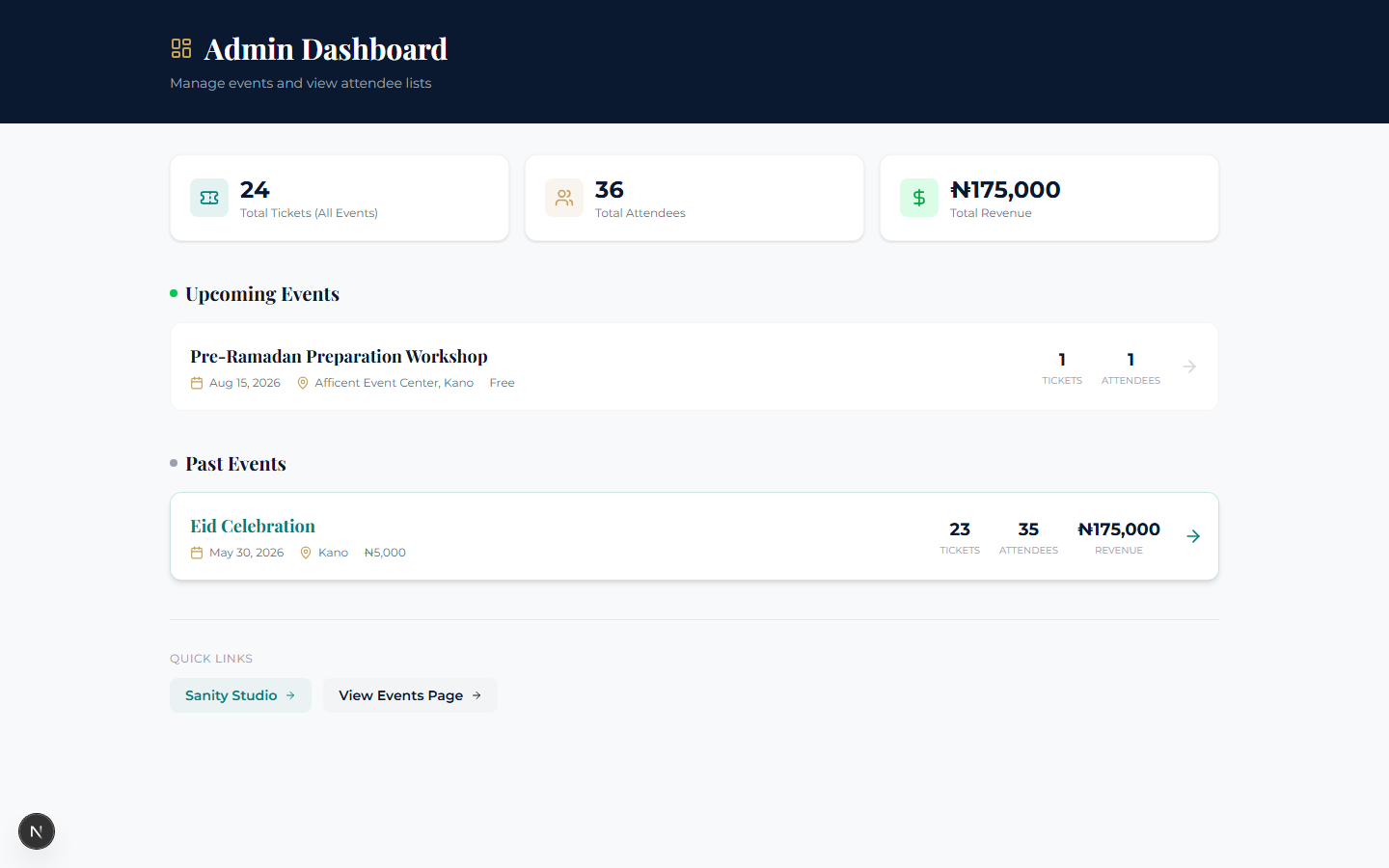Click ₦175,000 value in Total Revenue card
Viewport: 1389px width, 868px height.
point(1005,189)
